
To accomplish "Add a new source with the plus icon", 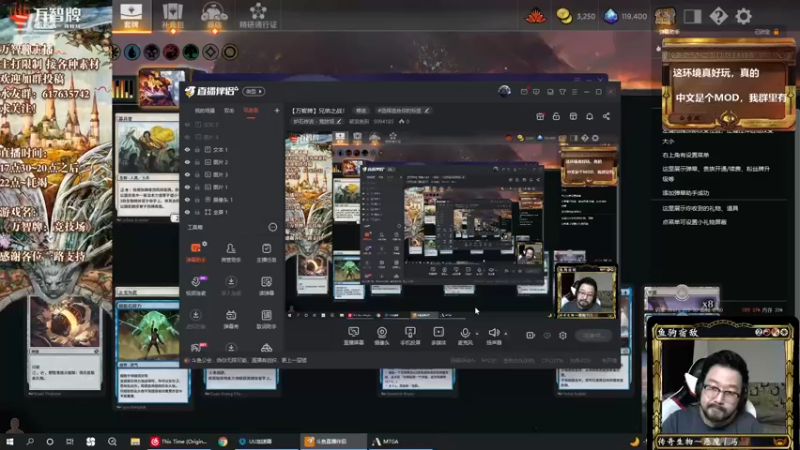I will point(277,110).
